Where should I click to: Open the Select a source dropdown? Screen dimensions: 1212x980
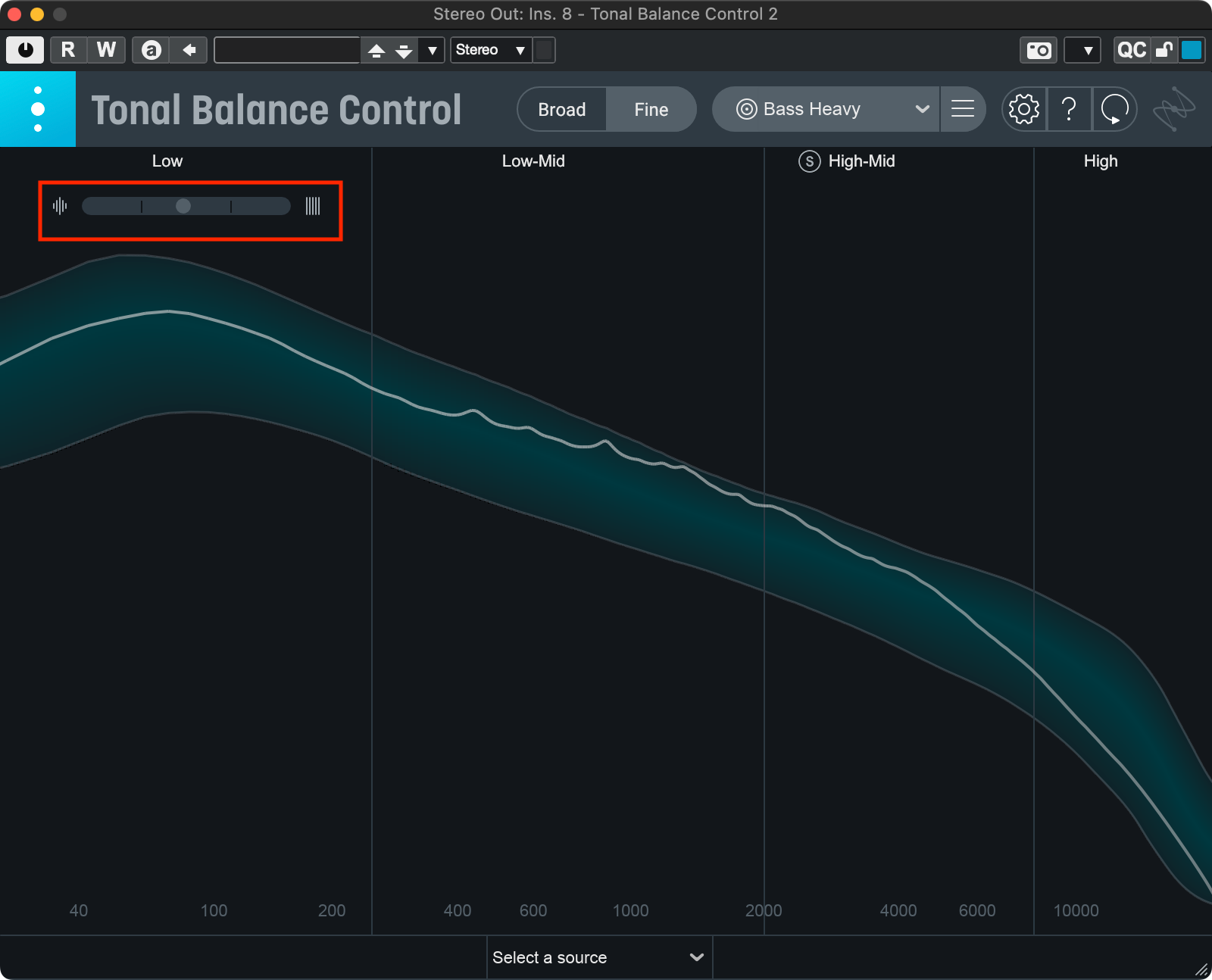599,957
